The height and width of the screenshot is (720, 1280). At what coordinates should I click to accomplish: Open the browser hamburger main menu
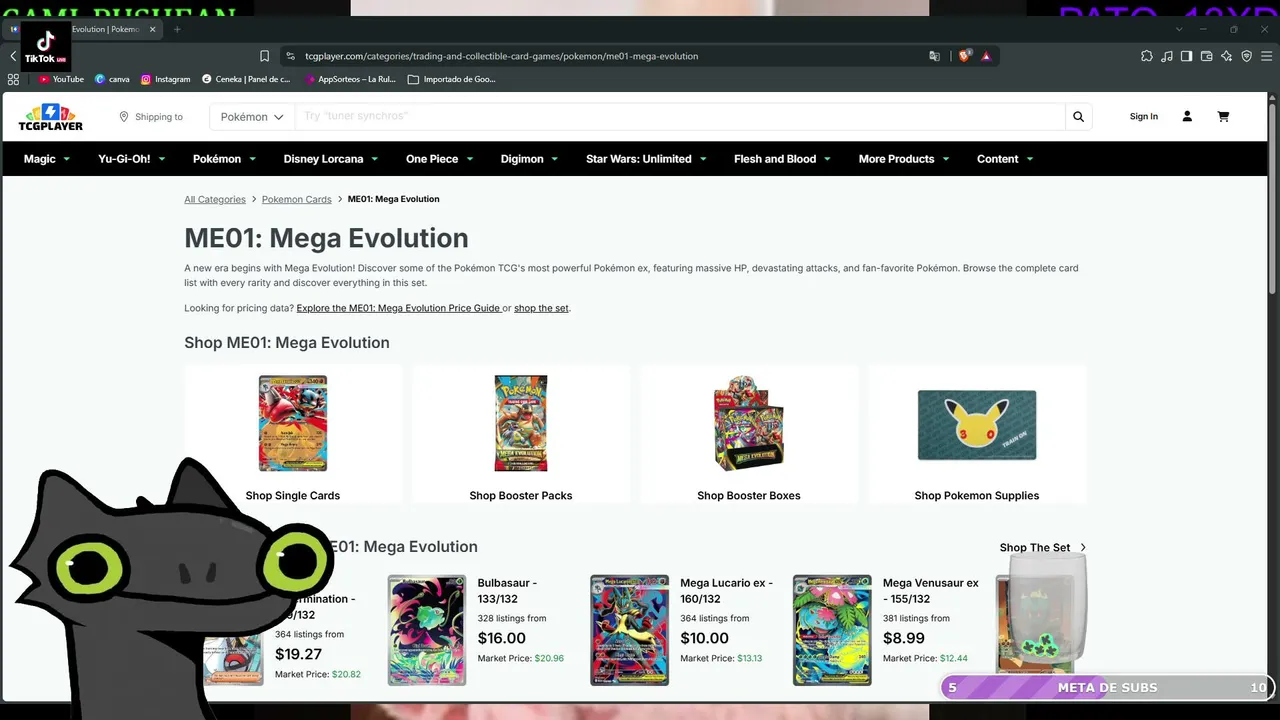click(1266, 56)
